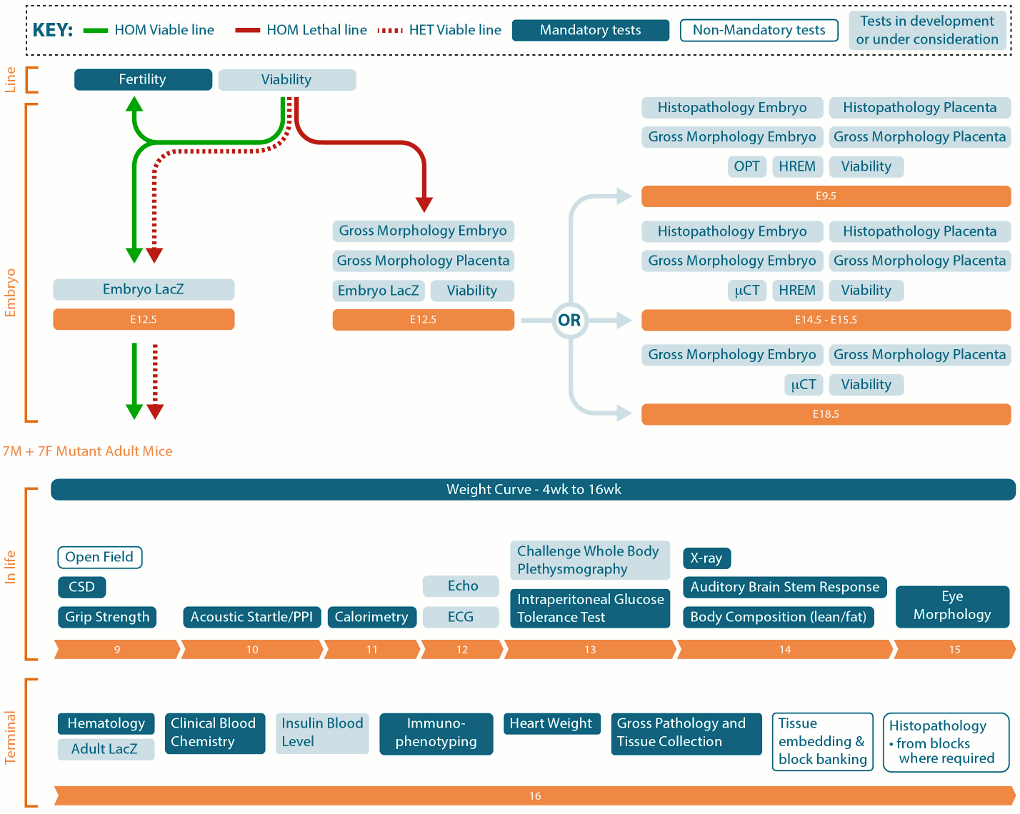Select the Viability box in Line row
The width and height of the screenshot is (1020, 814).
pos(287,79)
